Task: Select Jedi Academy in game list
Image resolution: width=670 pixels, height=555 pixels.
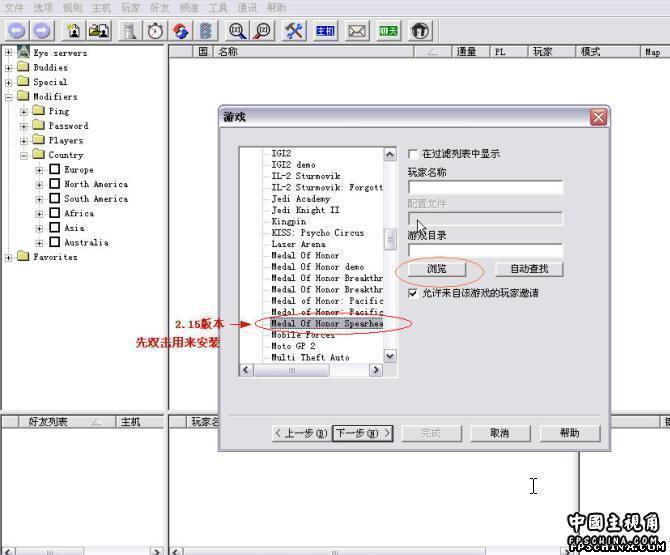Action: pyautogui.click(x=301, y=199)
